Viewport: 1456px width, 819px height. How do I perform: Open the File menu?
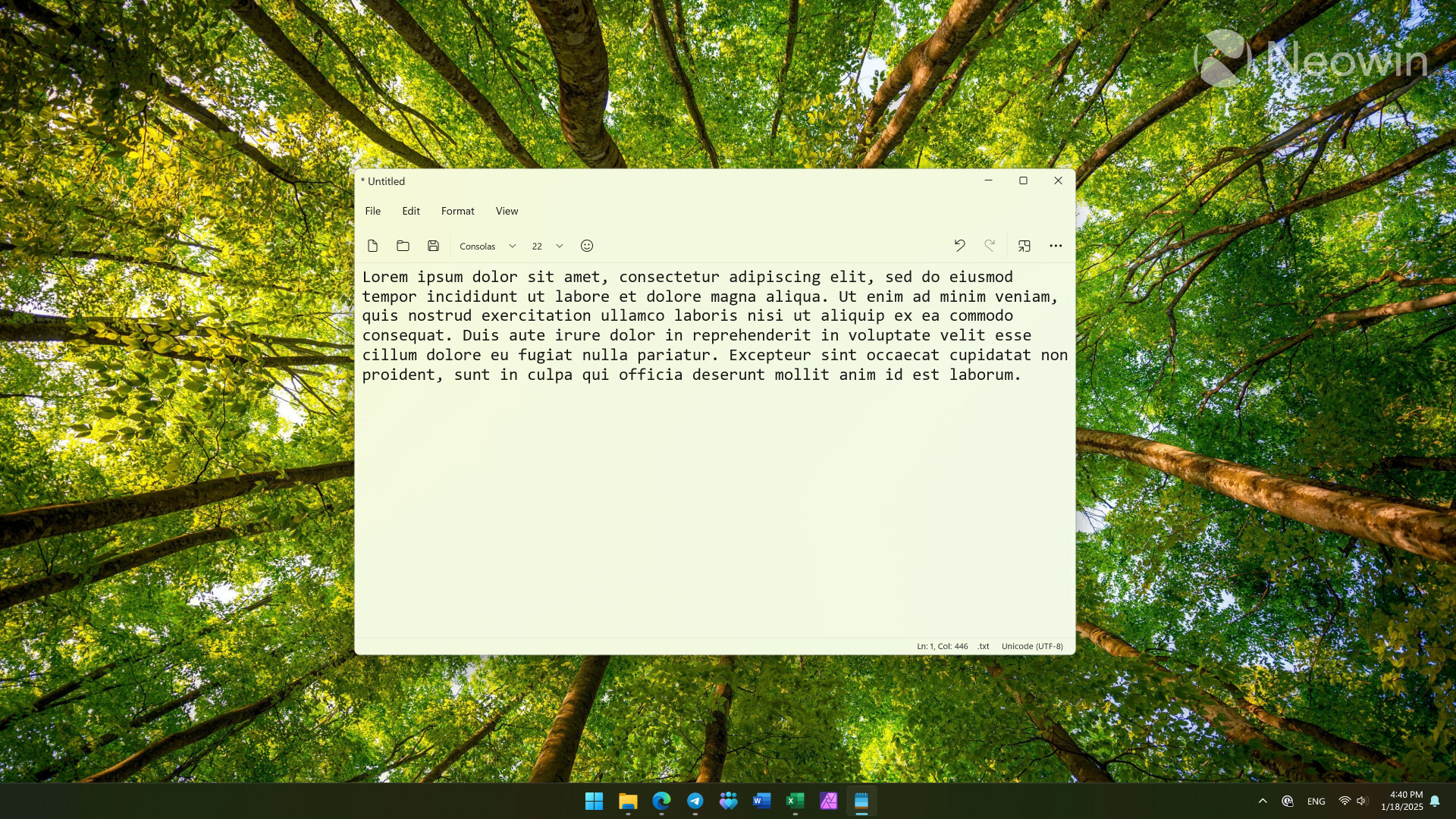click(x=373, y=211)
